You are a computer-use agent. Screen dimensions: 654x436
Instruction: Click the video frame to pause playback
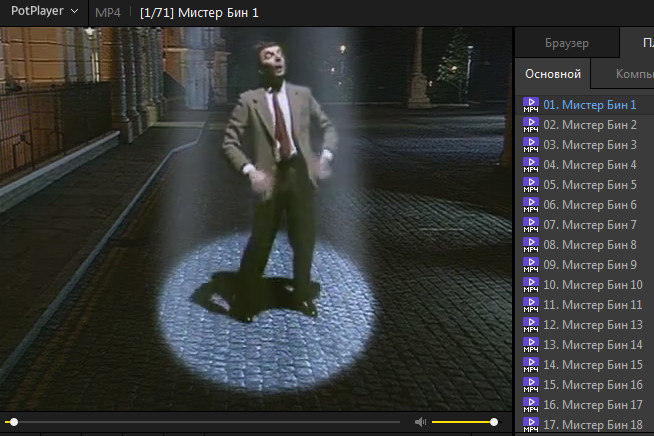(x=256, y=219)
